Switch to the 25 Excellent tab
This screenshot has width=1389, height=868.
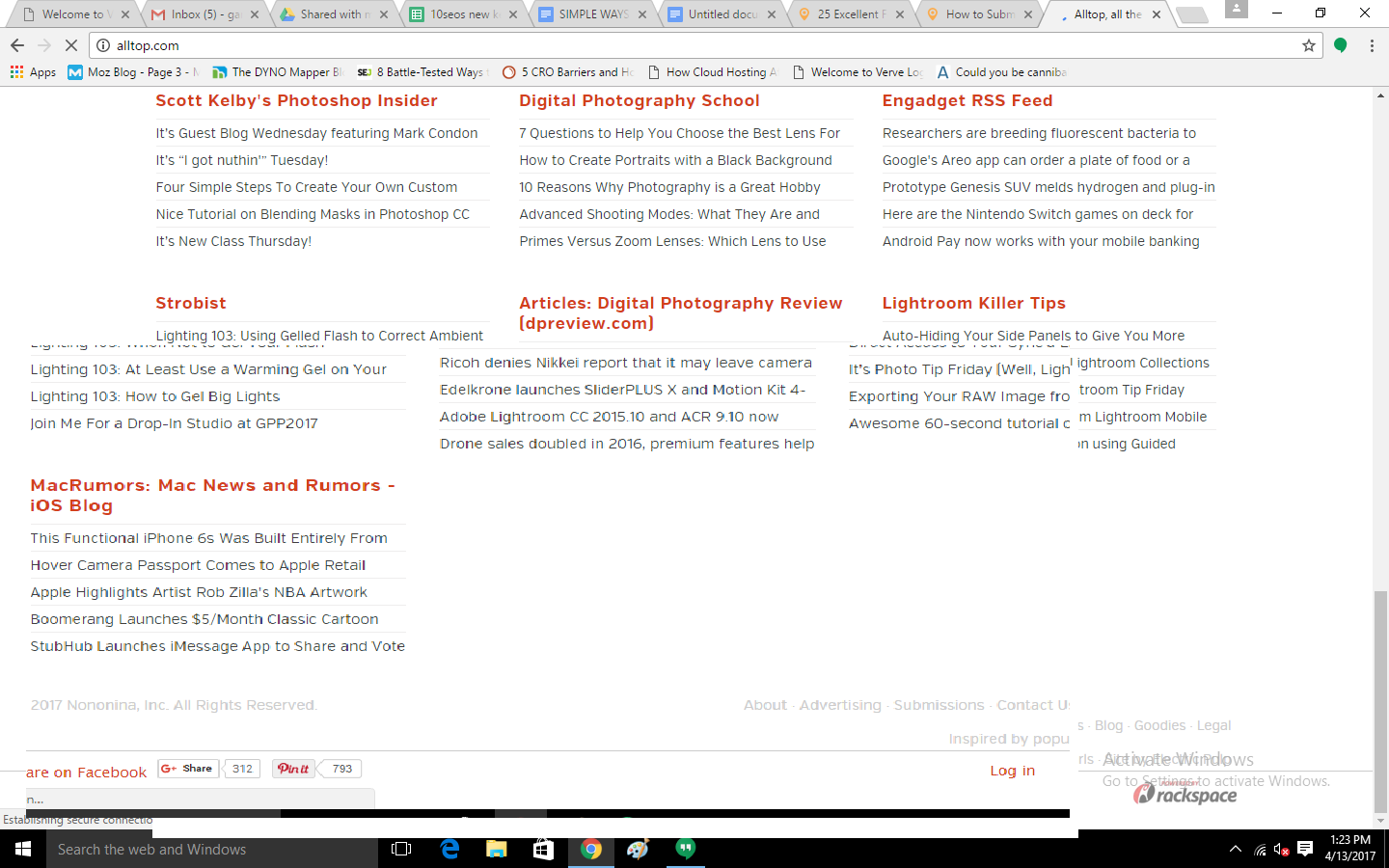point(850,14)
